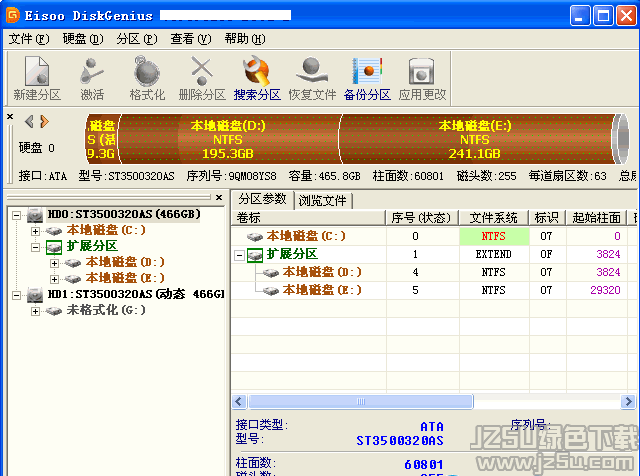Collapse the HD0:ST3500320AS tree node
Viewport: 640px width, 476px height.
(x=16, y=215)
